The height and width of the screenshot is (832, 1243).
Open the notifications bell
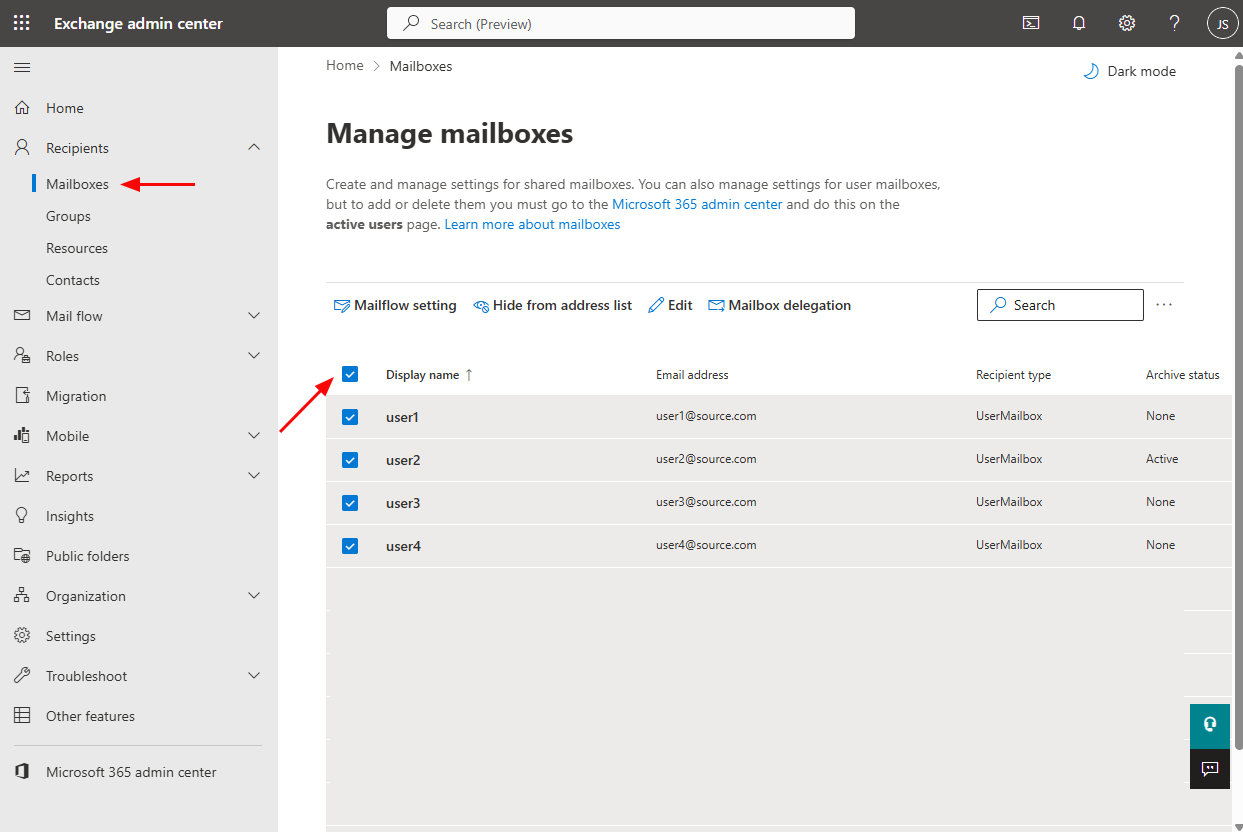1079,23
